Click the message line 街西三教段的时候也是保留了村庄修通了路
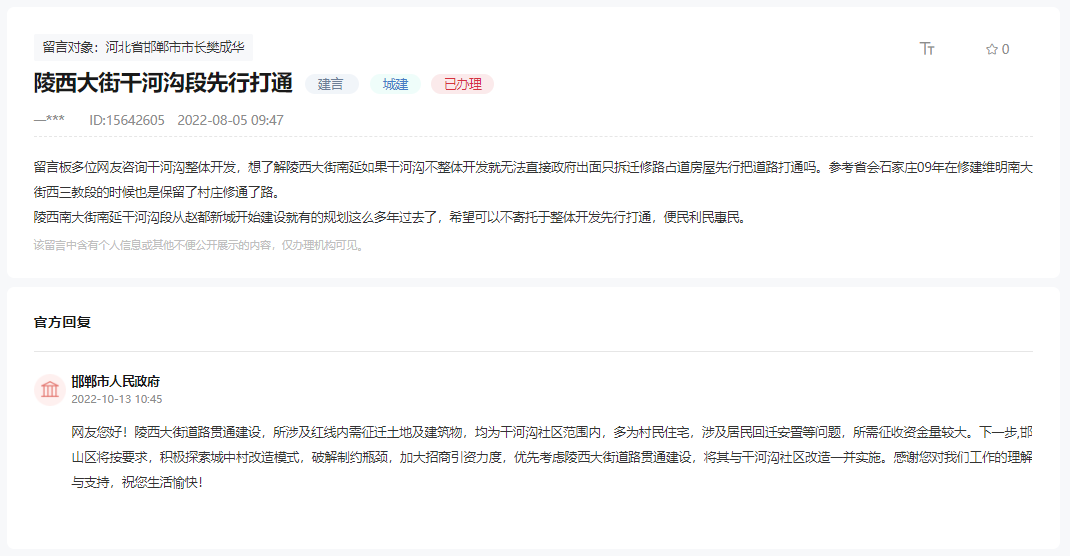This screenshot has width=1070, height=556. [157, 192]
